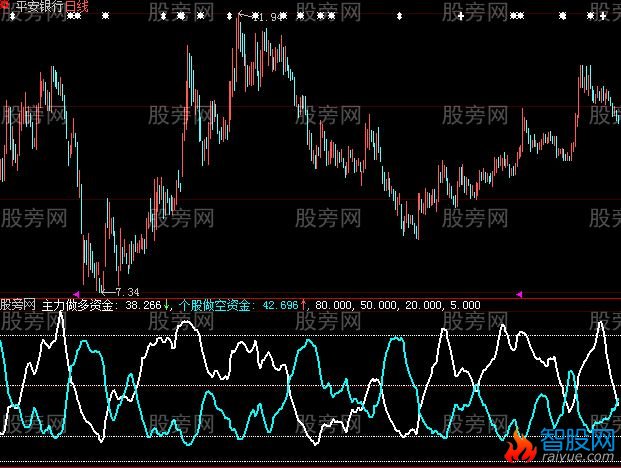Click the red icon beside 平安银行 title

[x=5, y=6]
